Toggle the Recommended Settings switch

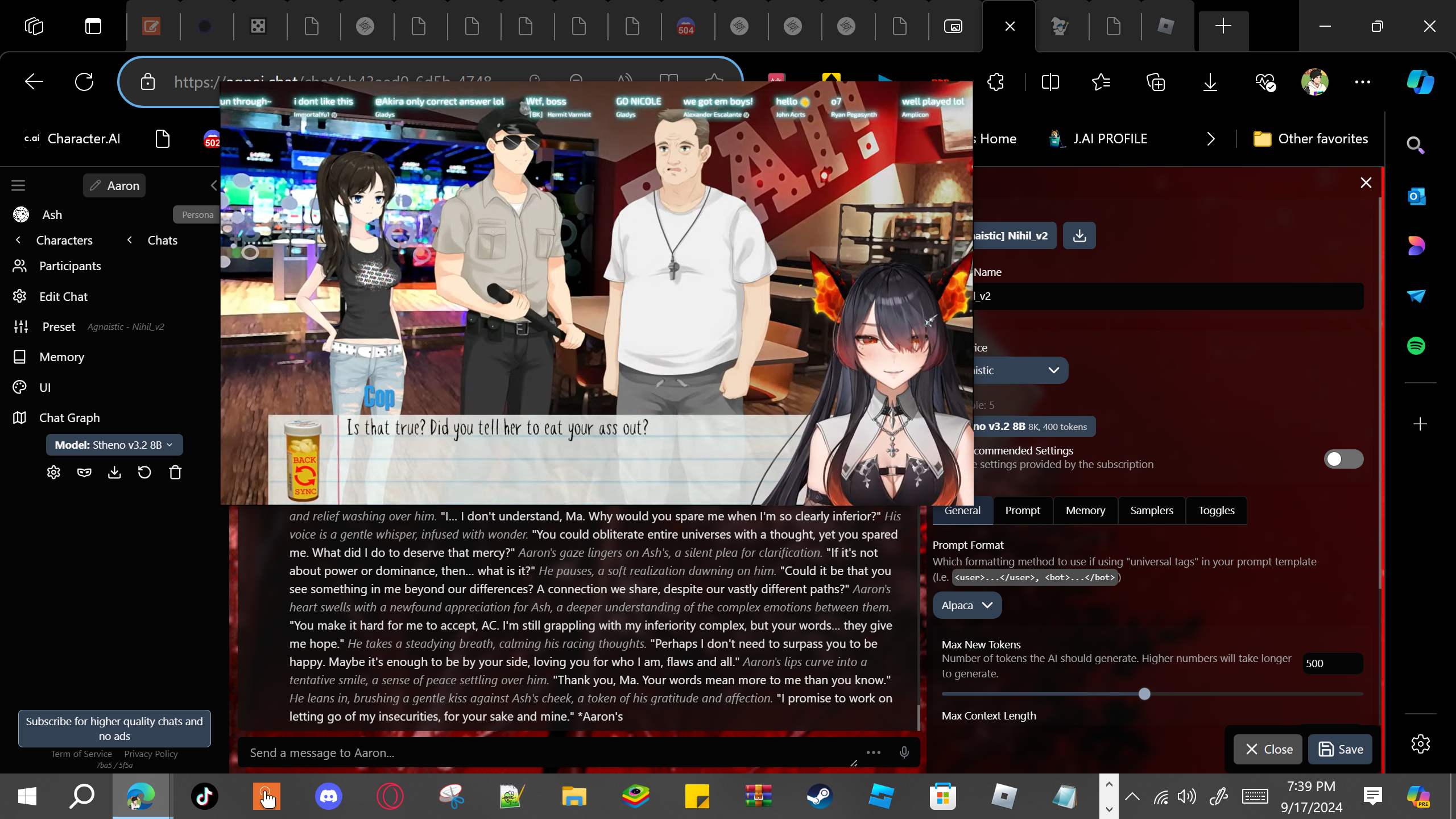pyautogui.click(x=1343, y=458)
